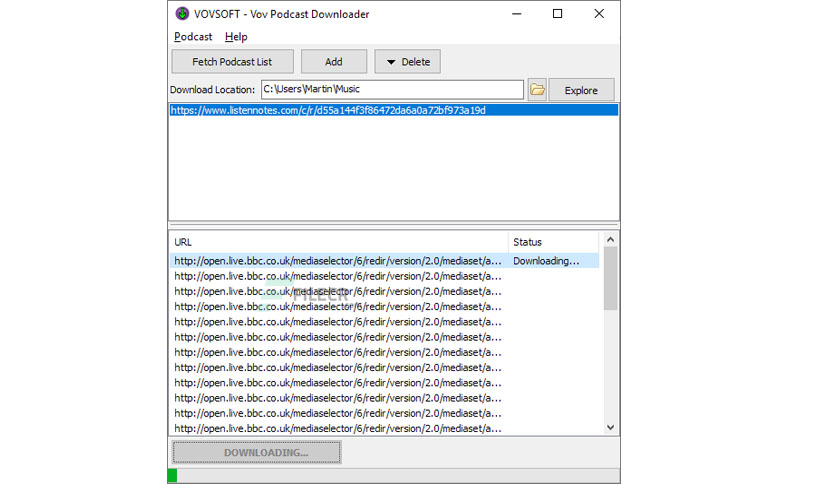Click the Fetch Podcast List button
Viewport: 836px width, 484px height.
232,62
